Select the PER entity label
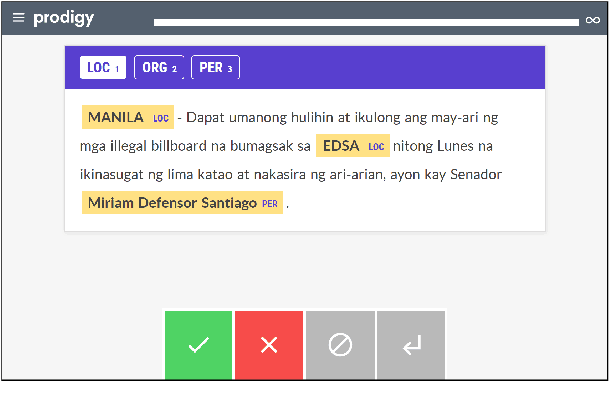 (x=215, y=68)
